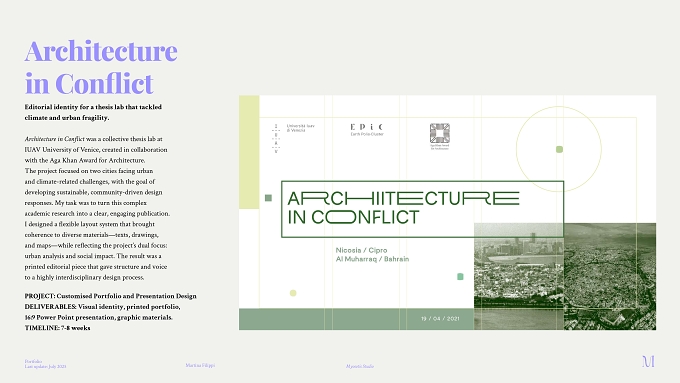Click the 'Portfolio Last update' footer text
This screenshot has height=383, width=680.
(46, 364)
